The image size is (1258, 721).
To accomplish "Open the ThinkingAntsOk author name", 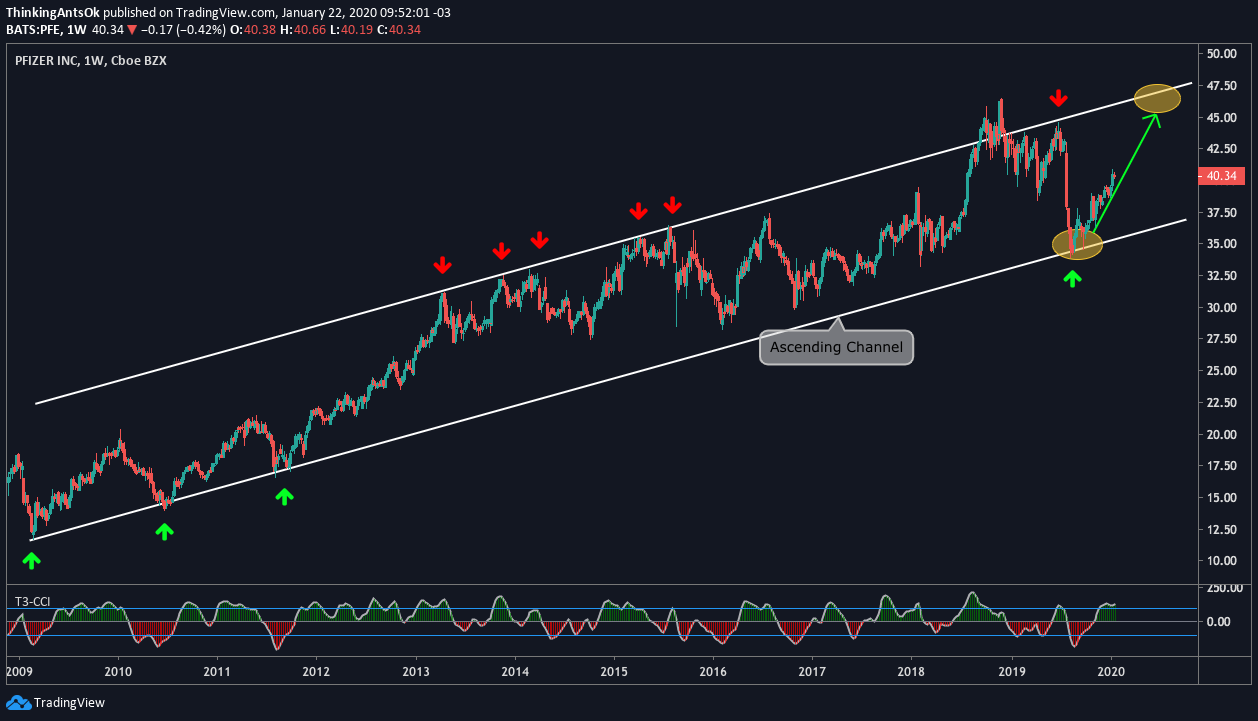I will (x=52, y=11).
